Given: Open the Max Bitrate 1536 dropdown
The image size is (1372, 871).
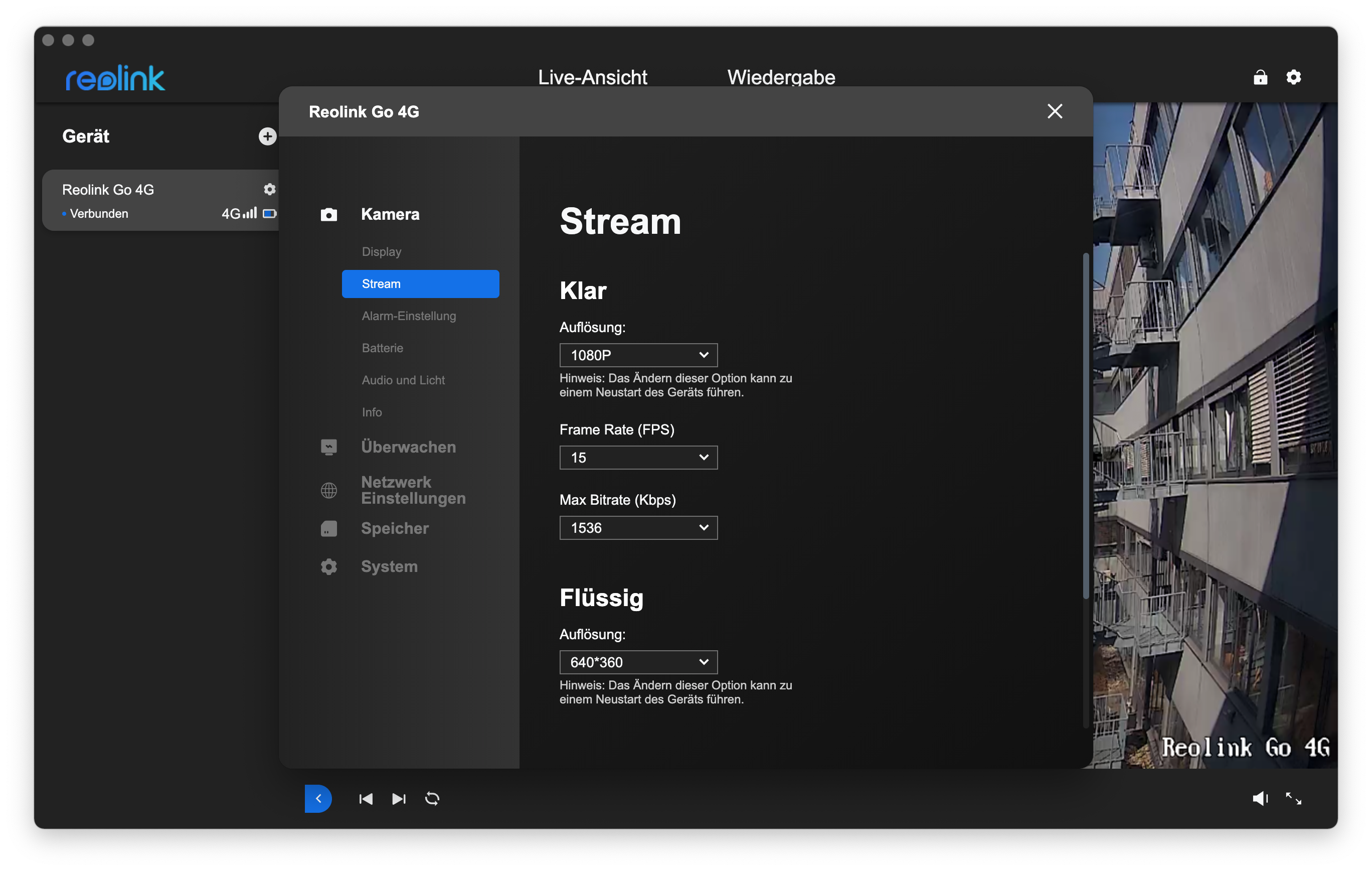Looking at the screenshot, I should click(638, 528).
